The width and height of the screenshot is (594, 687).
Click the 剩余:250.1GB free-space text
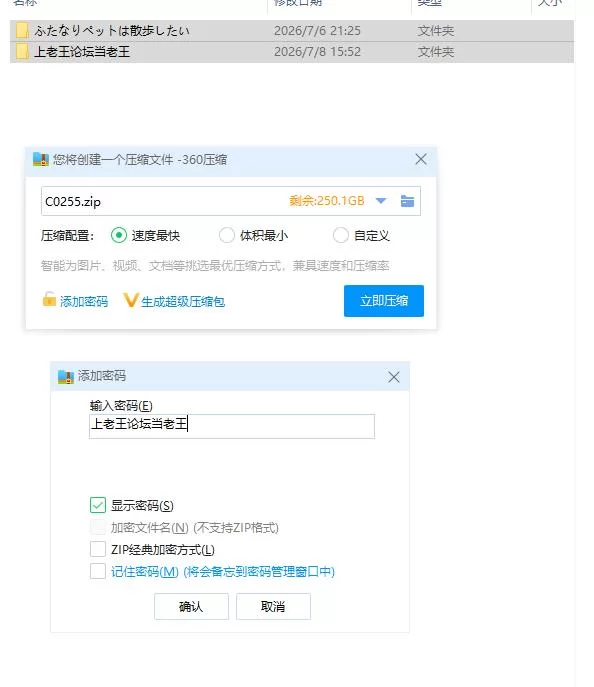tap(327, 201)
